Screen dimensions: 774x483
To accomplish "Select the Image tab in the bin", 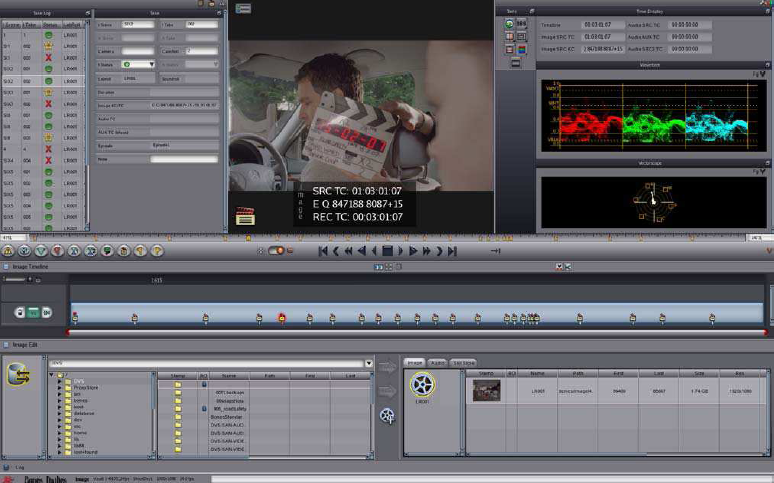I will tap(414, 362).
